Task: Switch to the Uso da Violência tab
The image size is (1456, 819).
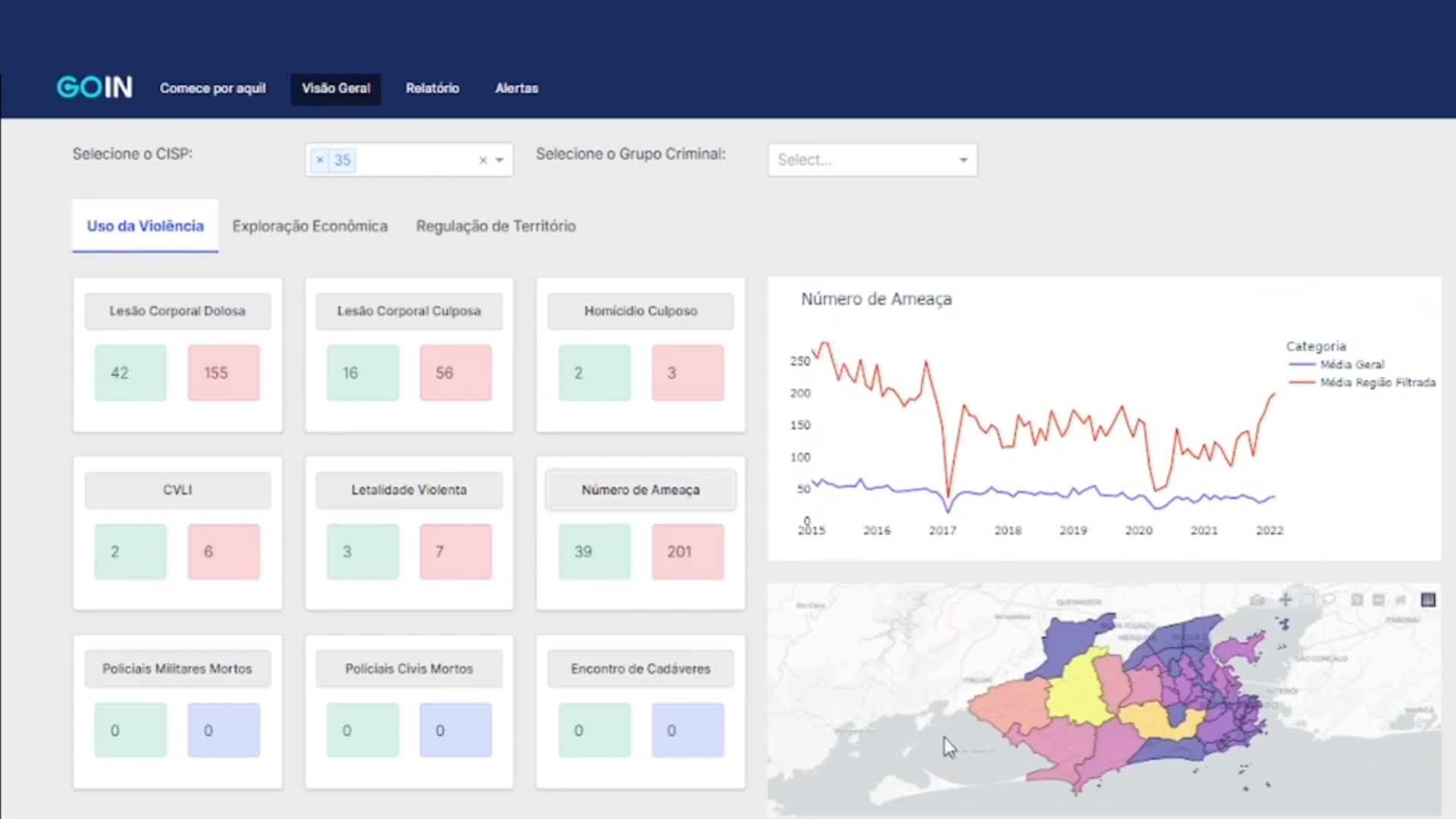Action: 145,226
